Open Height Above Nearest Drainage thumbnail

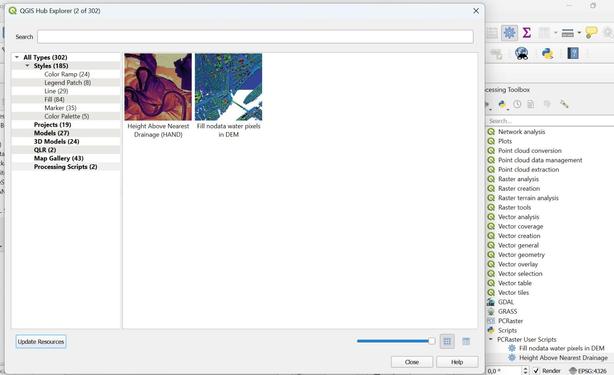158,87
